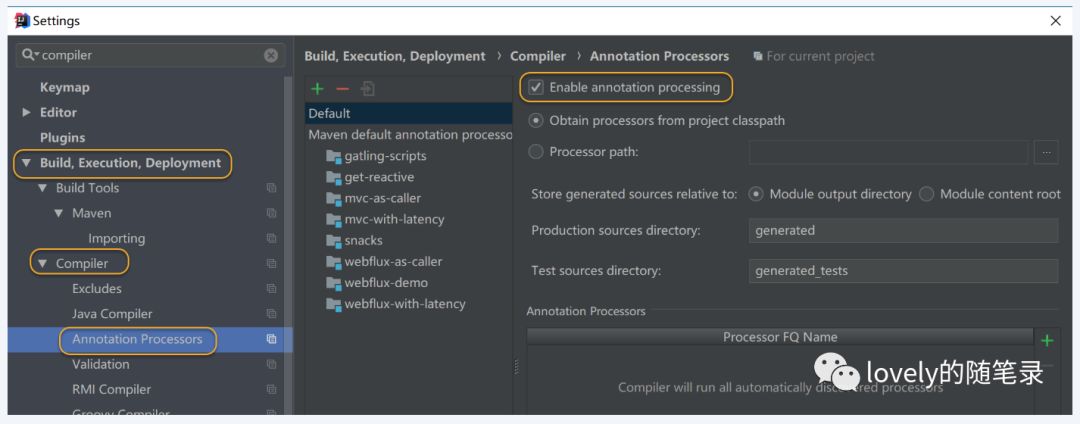Click the browse button for processor path
The width and height of the screenshot is (1080, 424).
(1046, 152)
